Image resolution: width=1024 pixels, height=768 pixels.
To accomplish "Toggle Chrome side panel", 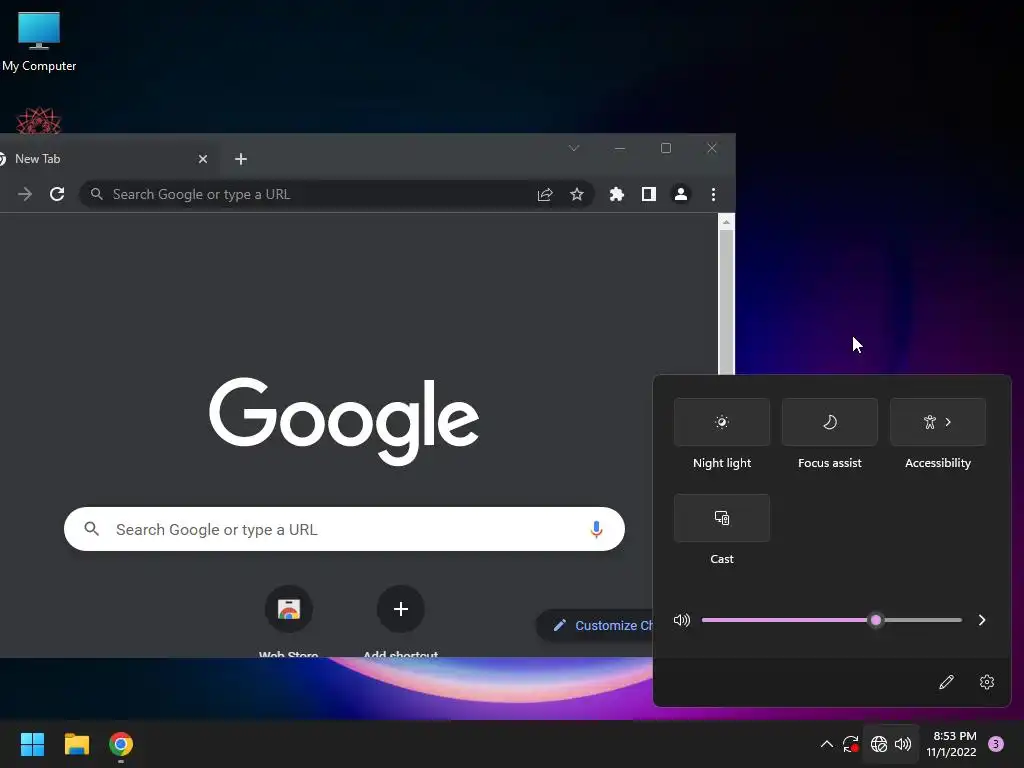I will (x=648, y=194).
